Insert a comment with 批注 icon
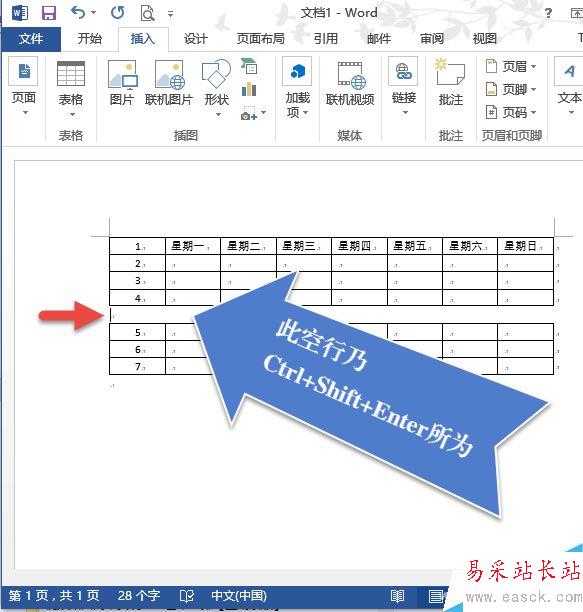The image size is (583, 612). [x=450, y=72]
